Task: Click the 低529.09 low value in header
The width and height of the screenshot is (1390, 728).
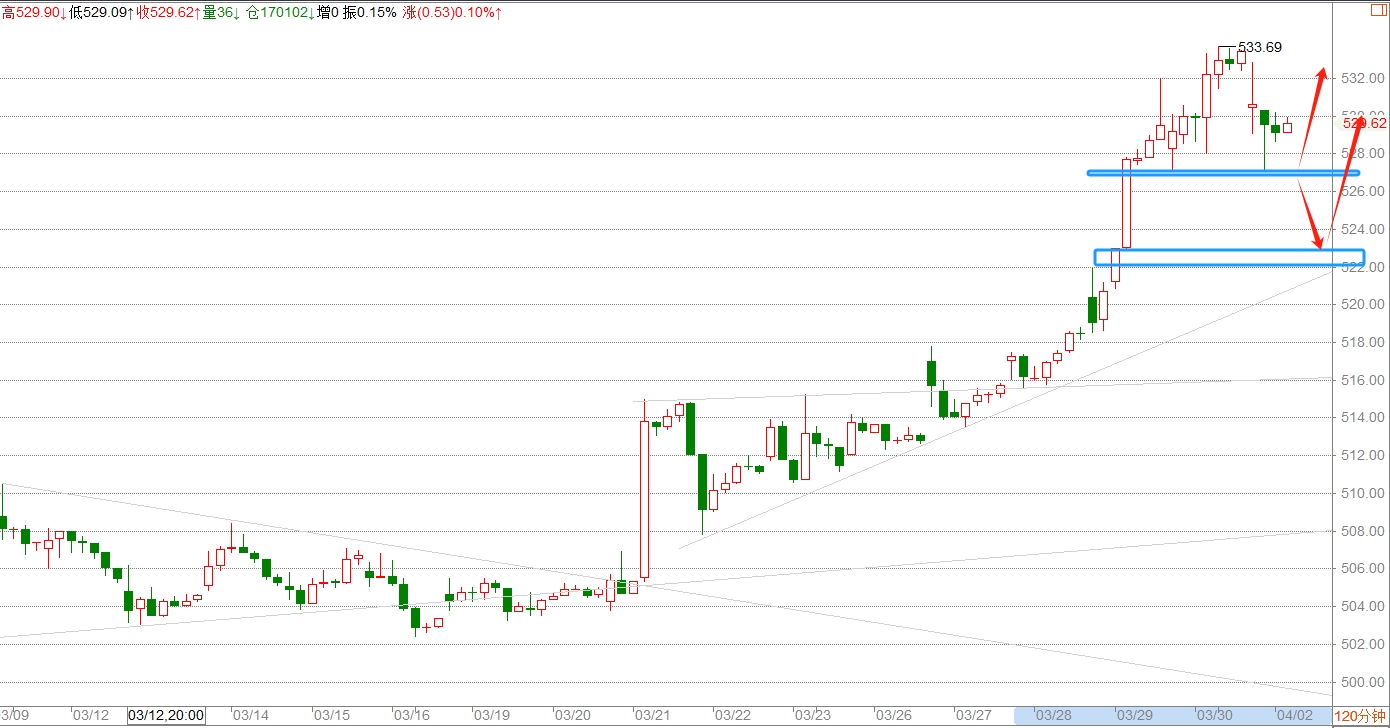Action: 101,12
